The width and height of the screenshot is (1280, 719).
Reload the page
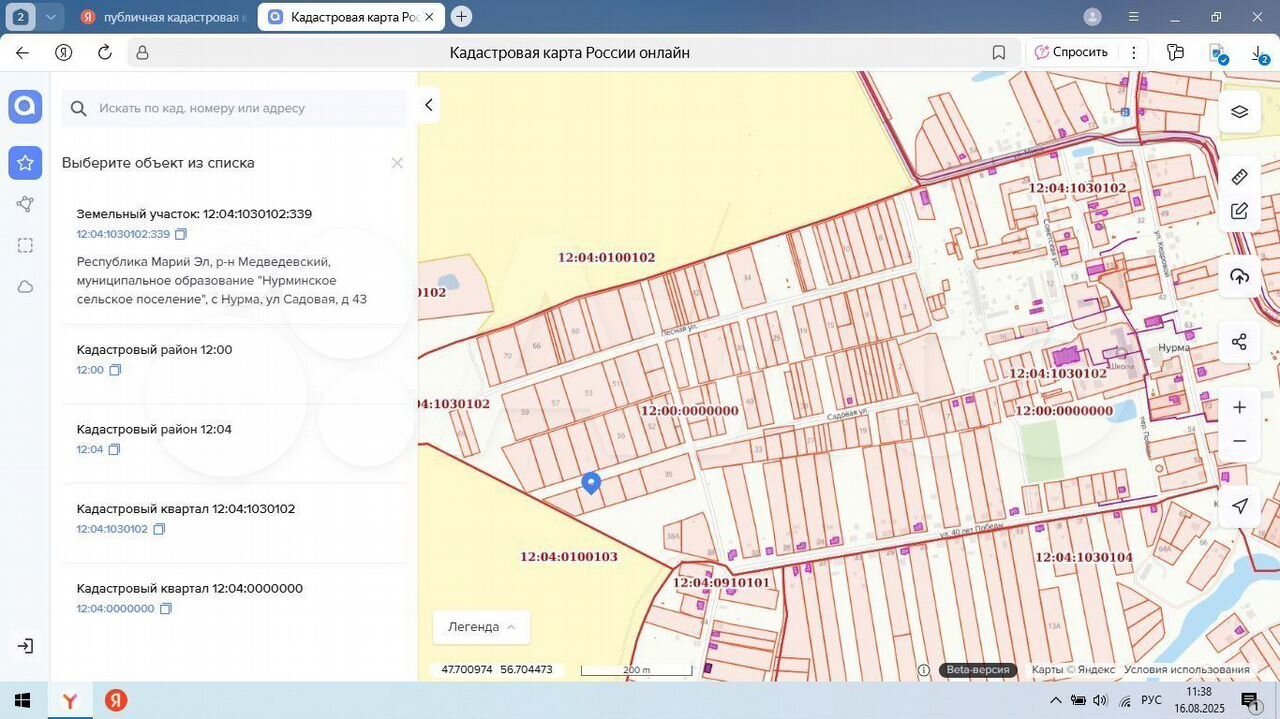(x=104, y=53)
